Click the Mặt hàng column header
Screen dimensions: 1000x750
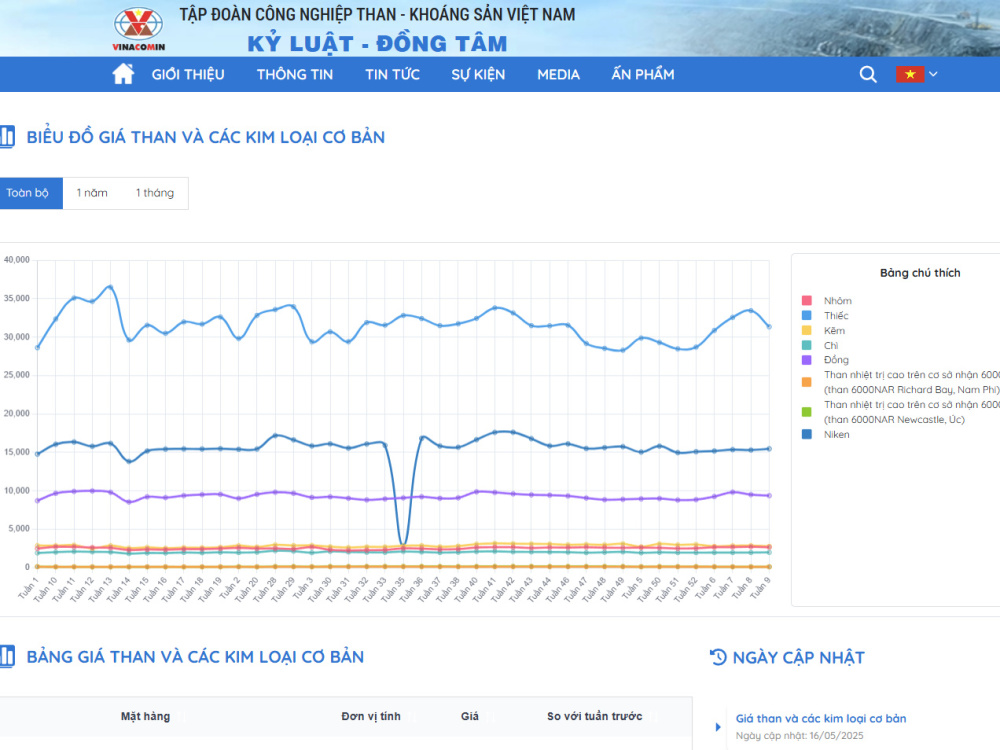click(x=145, y=716)
